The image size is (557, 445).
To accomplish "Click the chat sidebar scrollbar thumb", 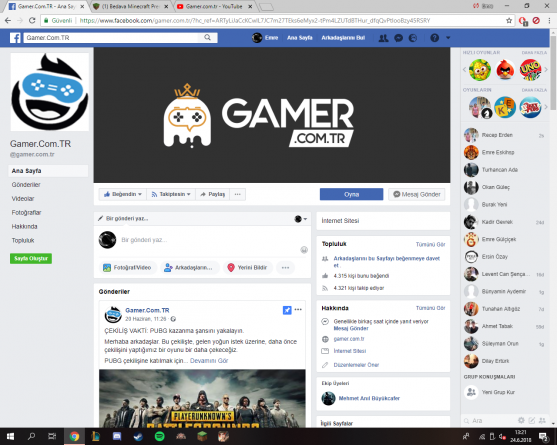I will (553, 73).
